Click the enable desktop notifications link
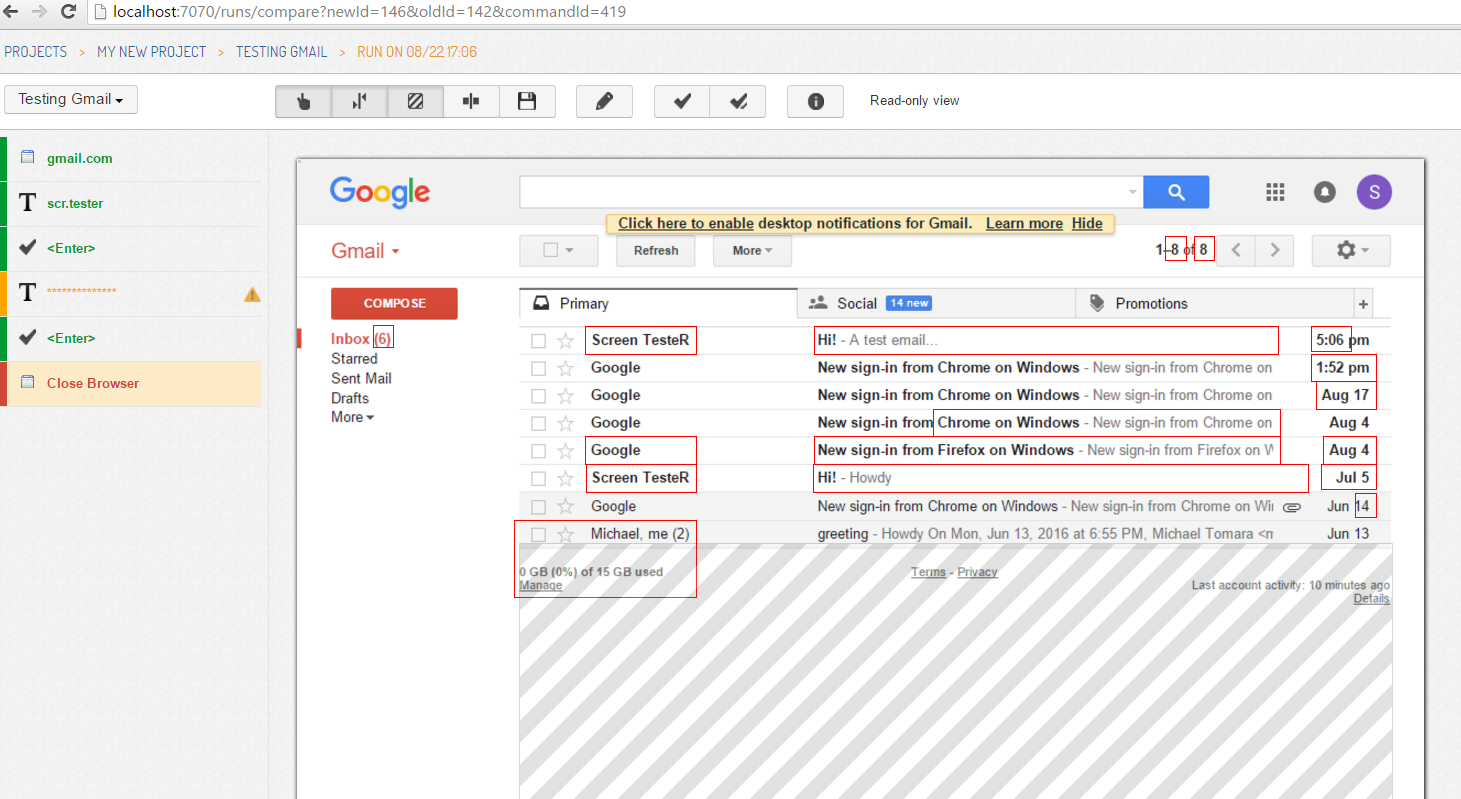The image size is (1461, 799). click(686, 223)
